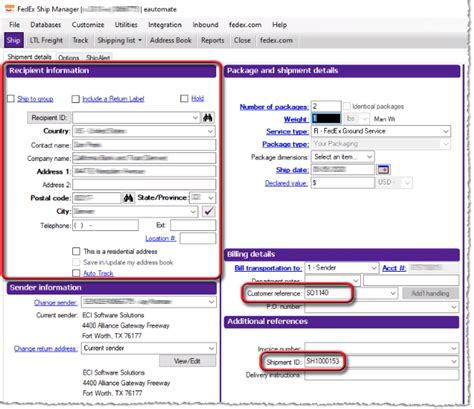Expand the Service type dropdown
This screenshot has width=474, height=409.
click(x=381, y=131)
